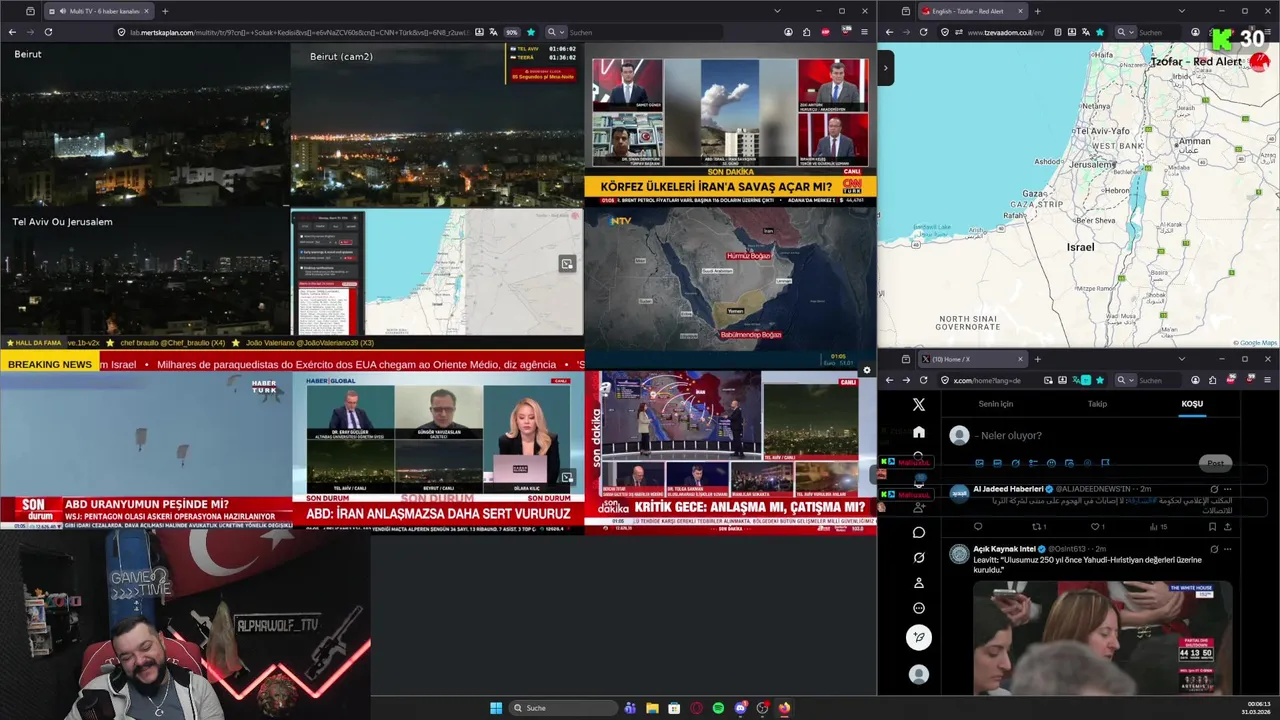
Task: Click Jerusalem label on Tzofar map
Action: (1092, 164)
